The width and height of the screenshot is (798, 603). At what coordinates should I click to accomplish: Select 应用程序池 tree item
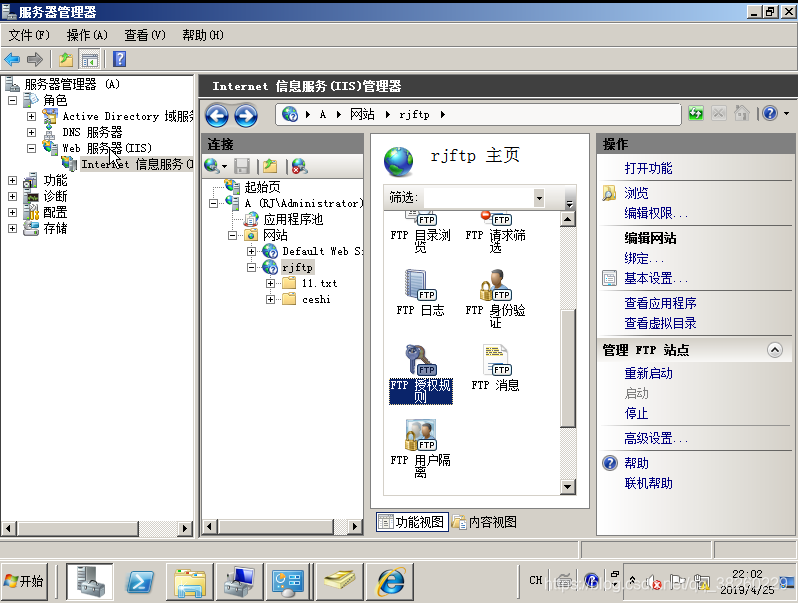pos(293,219)
